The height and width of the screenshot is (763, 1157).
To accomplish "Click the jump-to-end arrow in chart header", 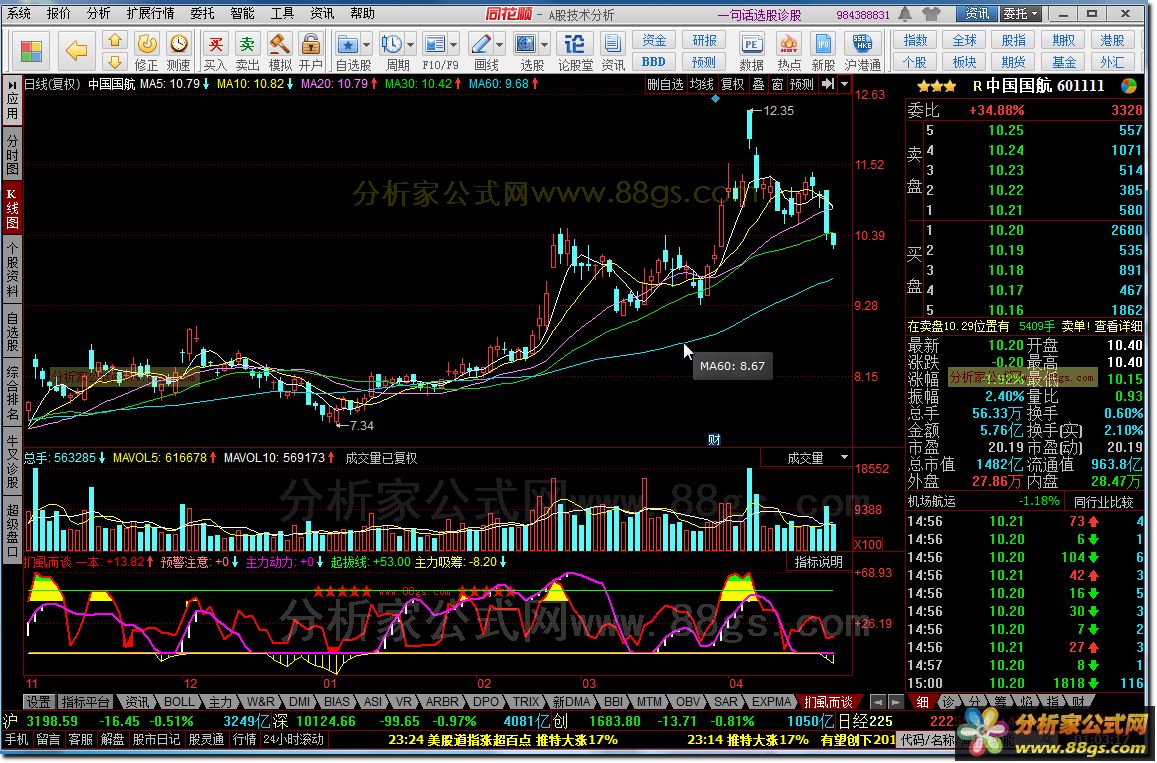I will click(828, 84).
